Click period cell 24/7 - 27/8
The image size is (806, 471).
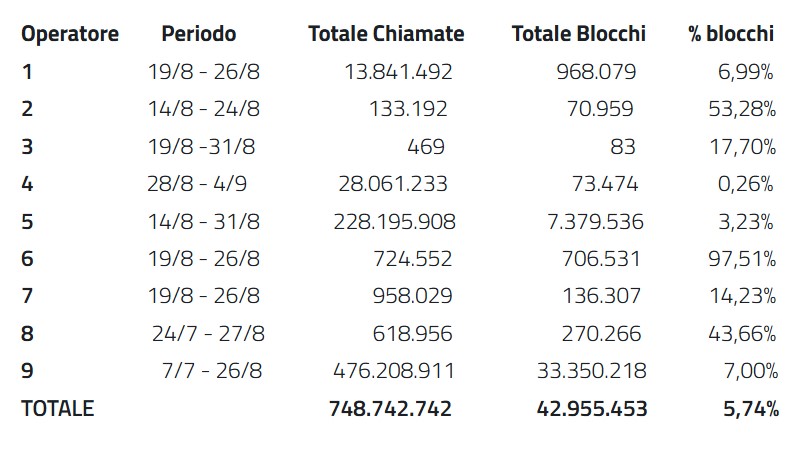[x=208, y=334]
